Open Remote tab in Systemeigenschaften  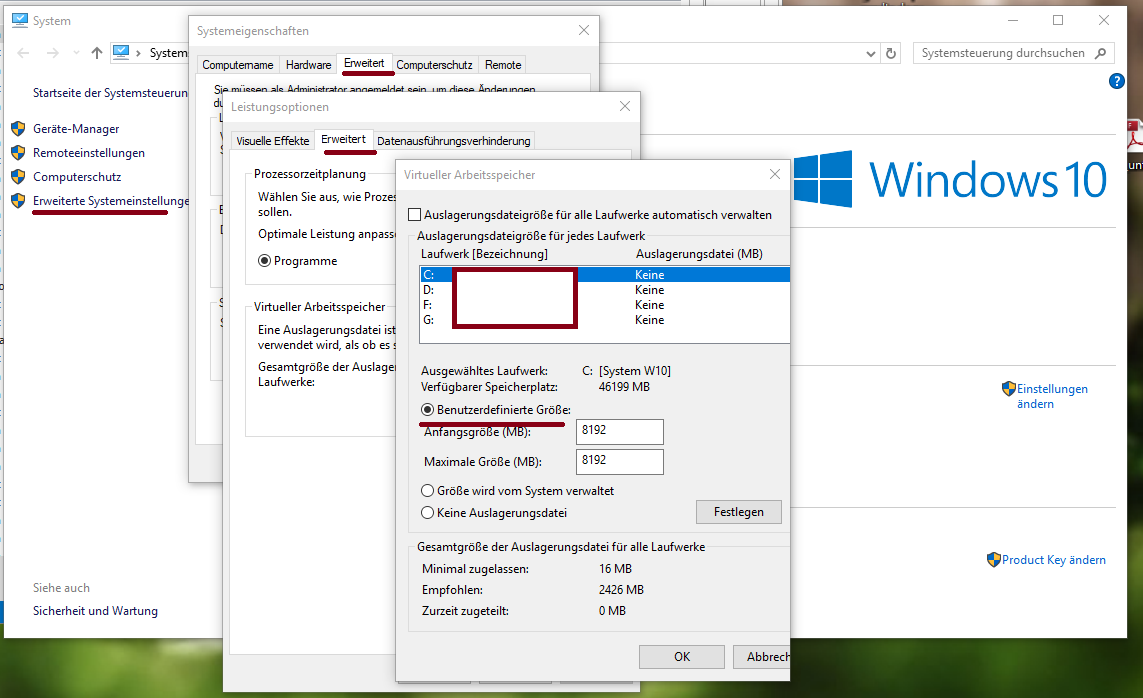click(503, 65)
